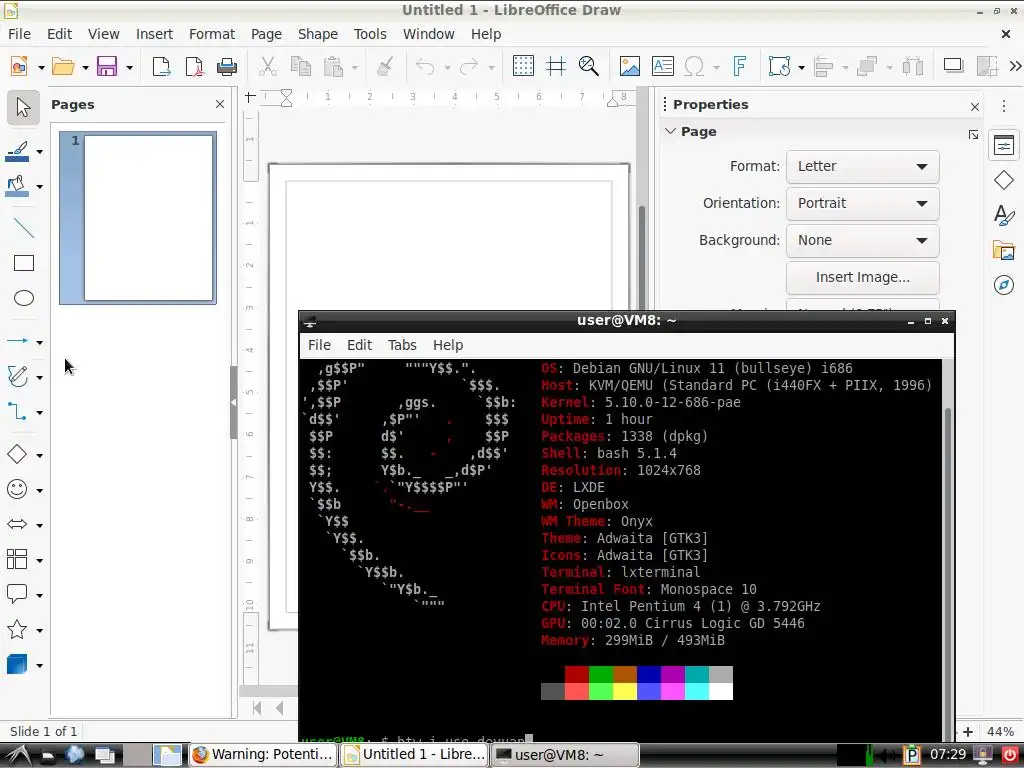The height and width of the screenshot is (768, 1024).
Task: Insert Fontwork Text icon
Action: pyautogui.click(x=739, y=66)
